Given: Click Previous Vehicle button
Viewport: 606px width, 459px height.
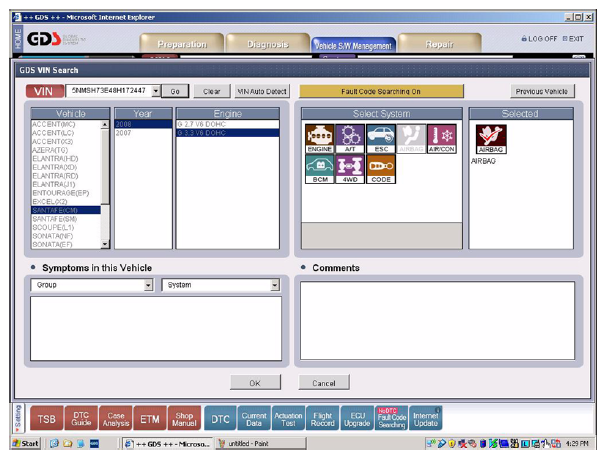Looking at the screenshot, I should pos(542,91).
